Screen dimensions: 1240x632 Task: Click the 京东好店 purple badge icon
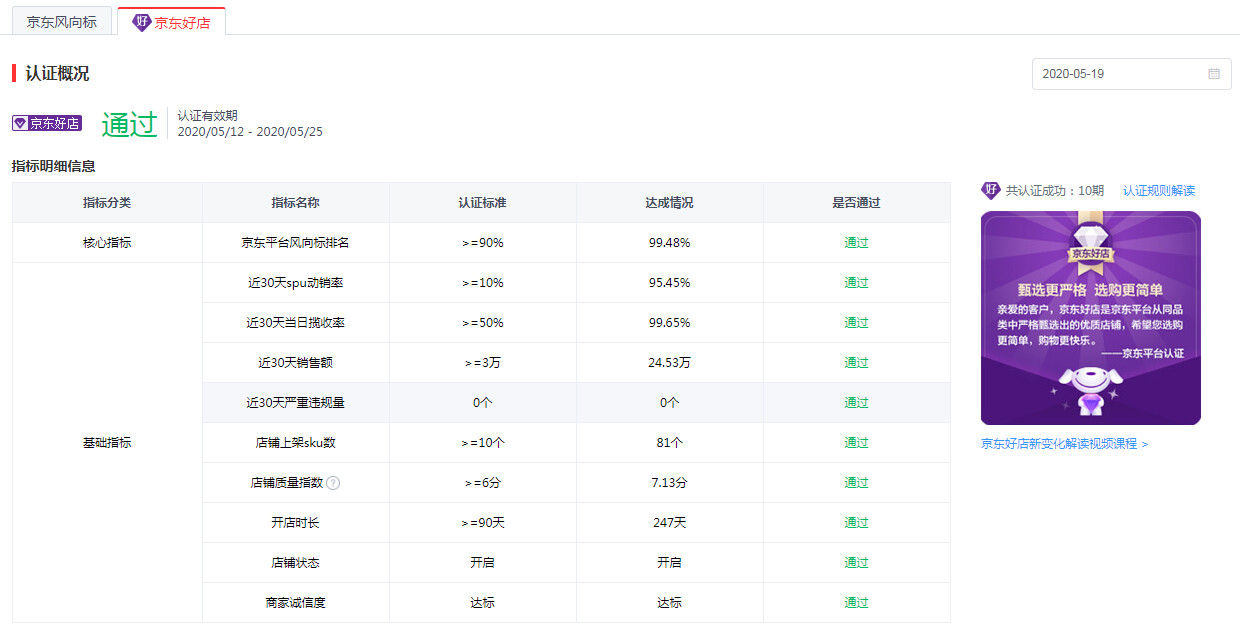[46, 124]
